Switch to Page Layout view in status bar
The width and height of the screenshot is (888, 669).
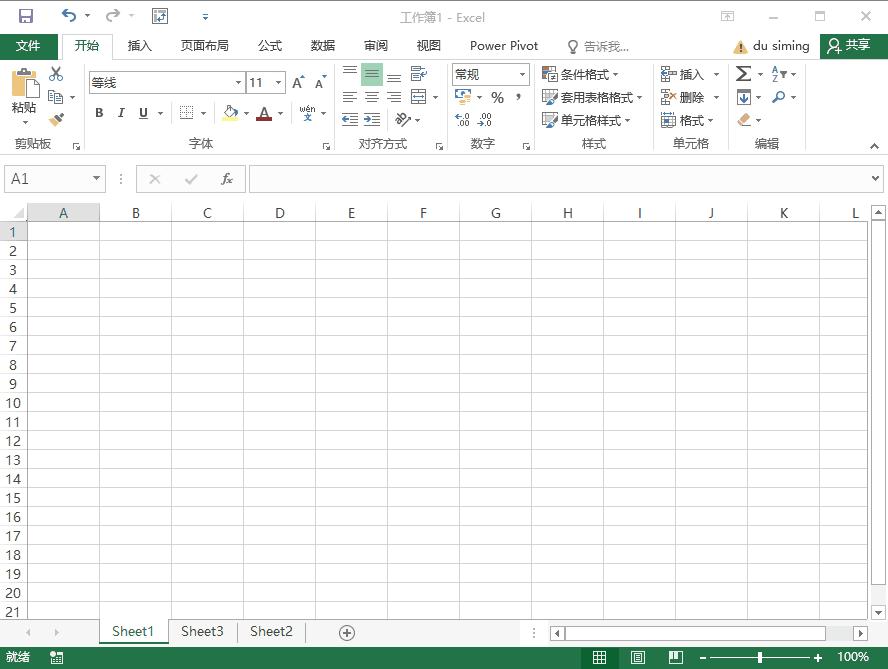pyautogui.click(x=638, y=657)
